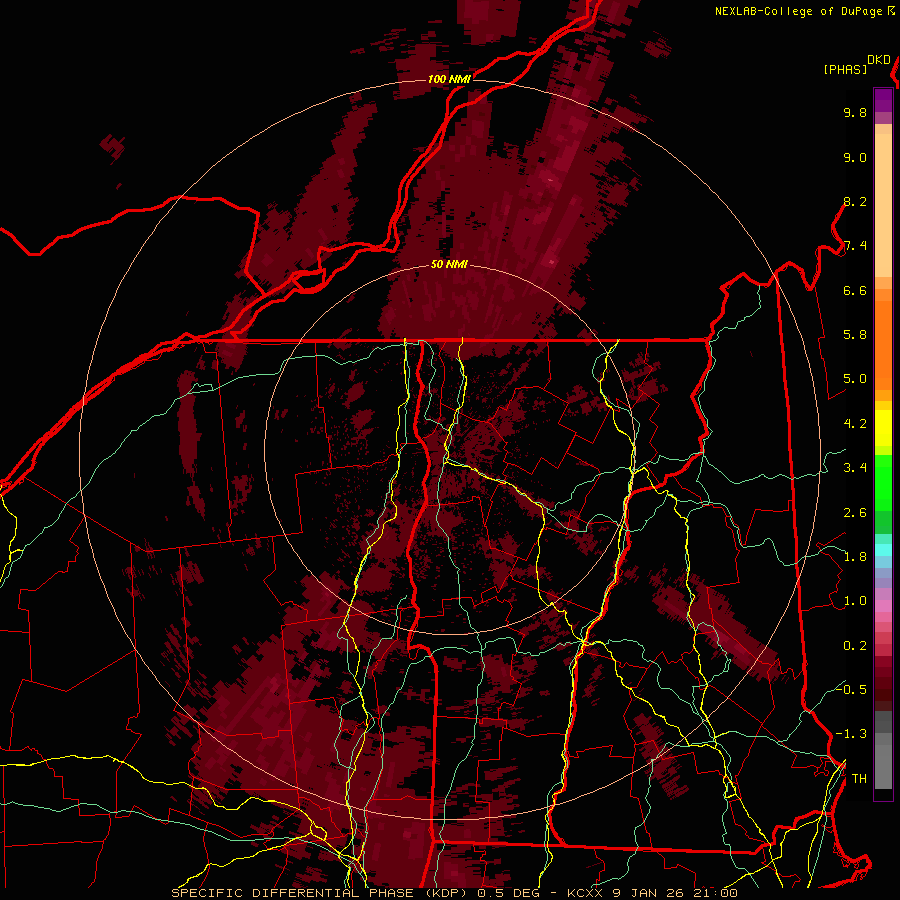Click the 0.2 legend value
Image resolution: width=900 pixels, height=900 pixels.
tap(855, 646)
